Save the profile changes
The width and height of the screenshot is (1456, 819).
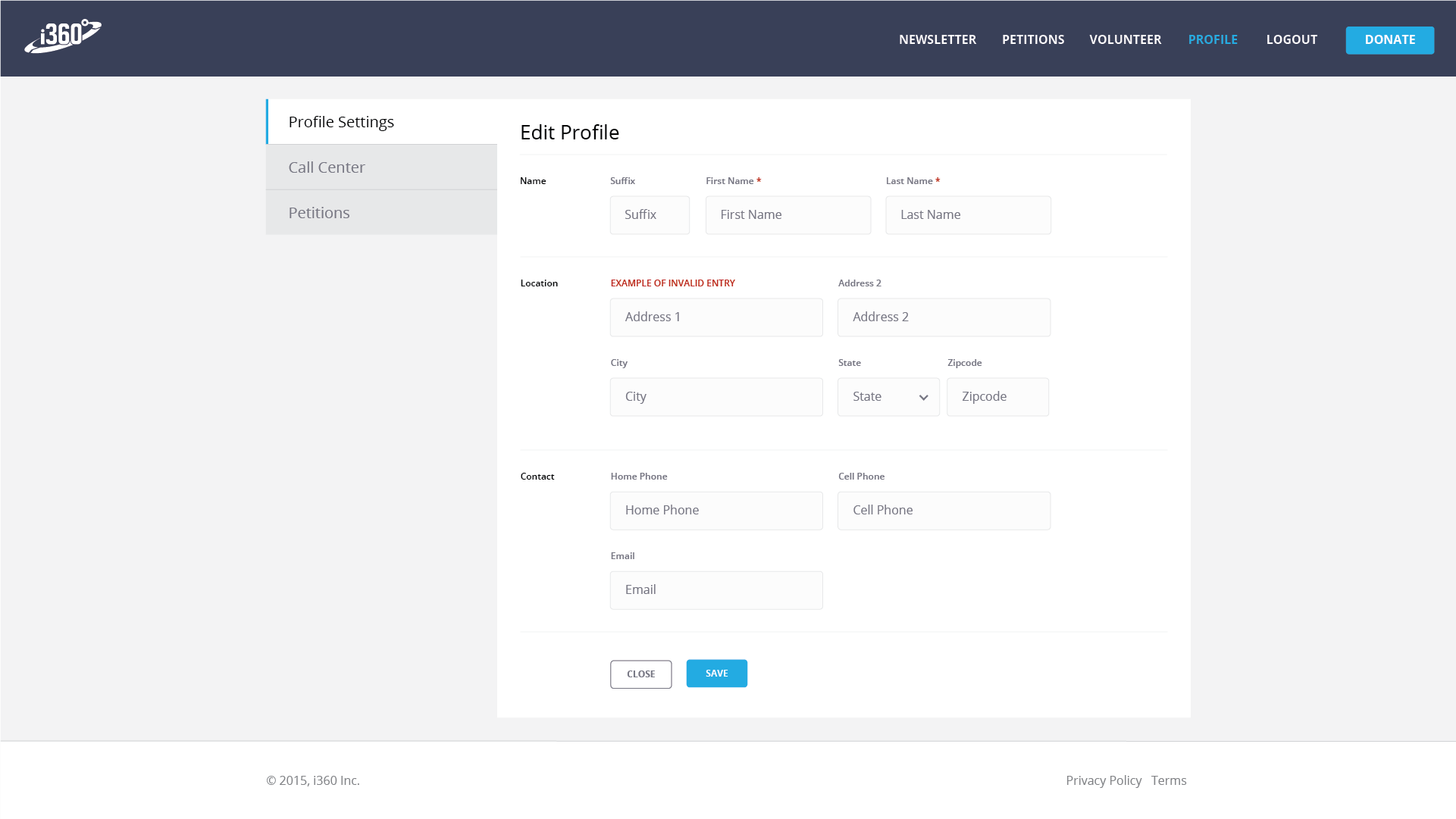(716, 674)
